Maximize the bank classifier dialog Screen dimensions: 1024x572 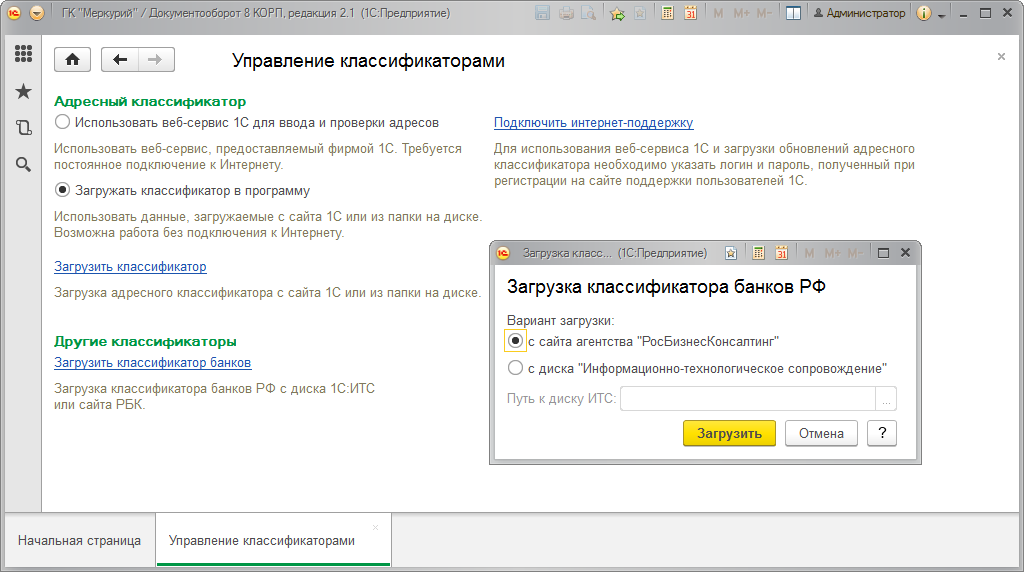883,253
